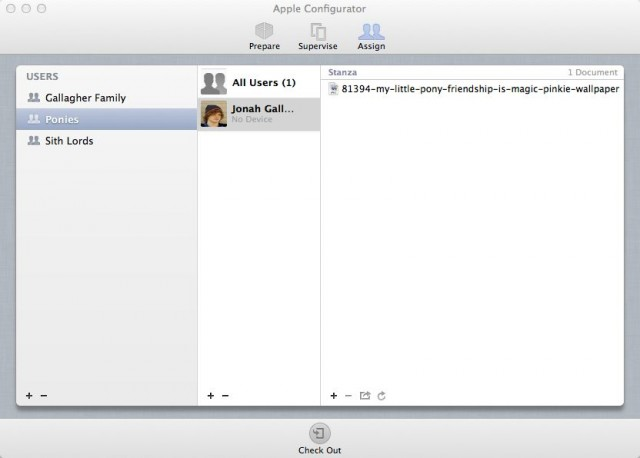This screenshot has height=458, width=640.
Task: Remove document with minus icon
Action: 348,396
